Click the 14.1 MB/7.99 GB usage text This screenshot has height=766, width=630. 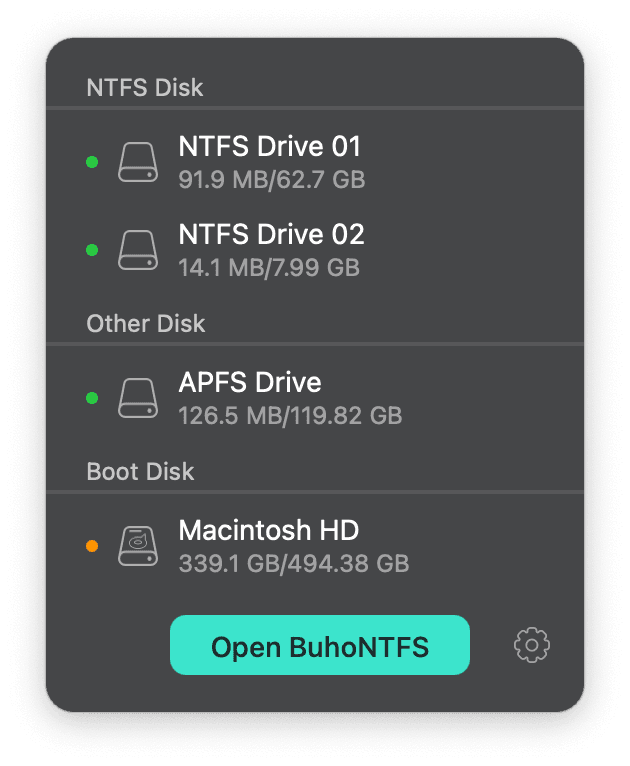point(268,268)
